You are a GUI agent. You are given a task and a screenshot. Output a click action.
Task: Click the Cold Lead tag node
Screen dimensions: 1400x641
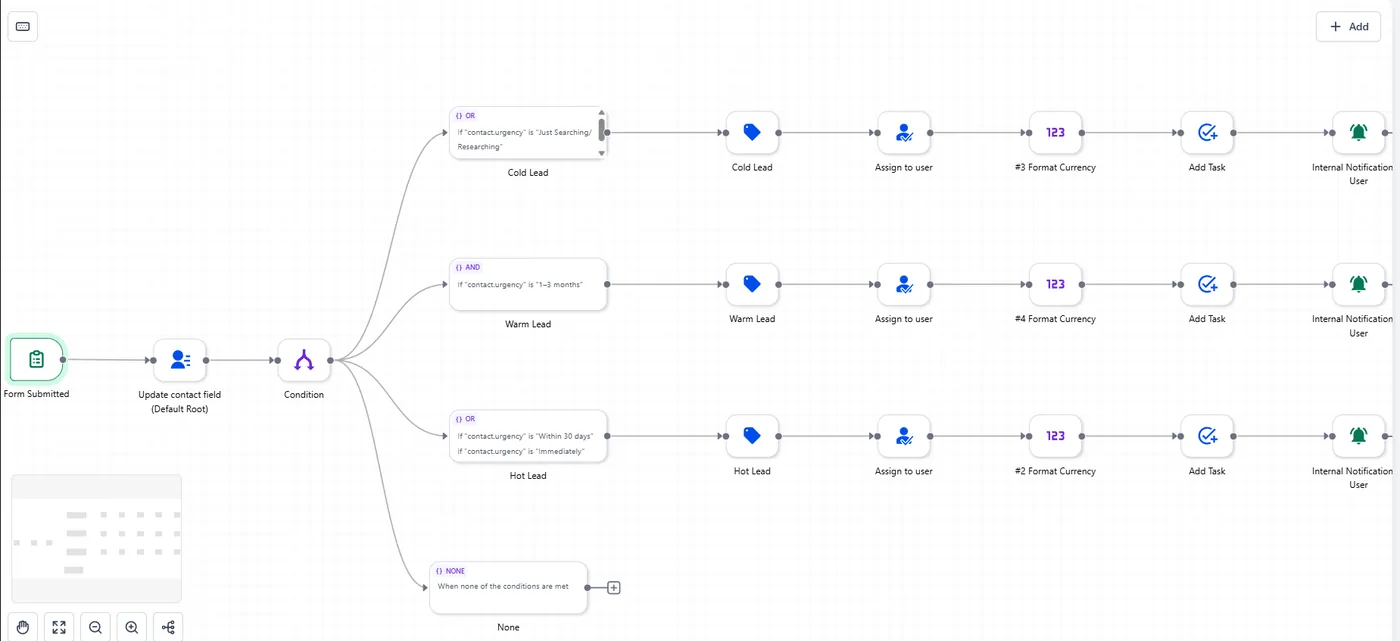(x=752, y=132)
